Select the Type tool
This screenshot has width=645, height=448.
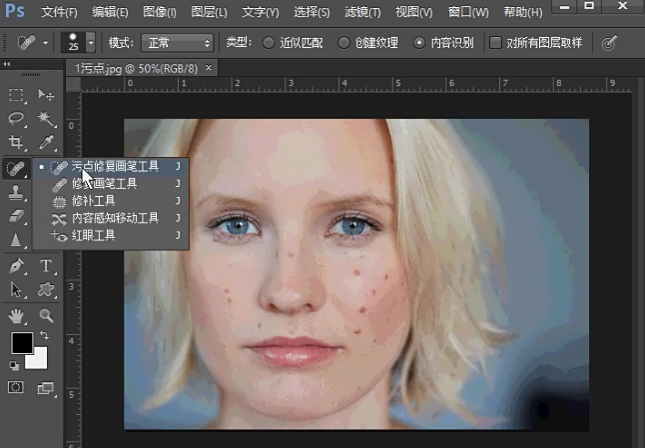(46, 266)
